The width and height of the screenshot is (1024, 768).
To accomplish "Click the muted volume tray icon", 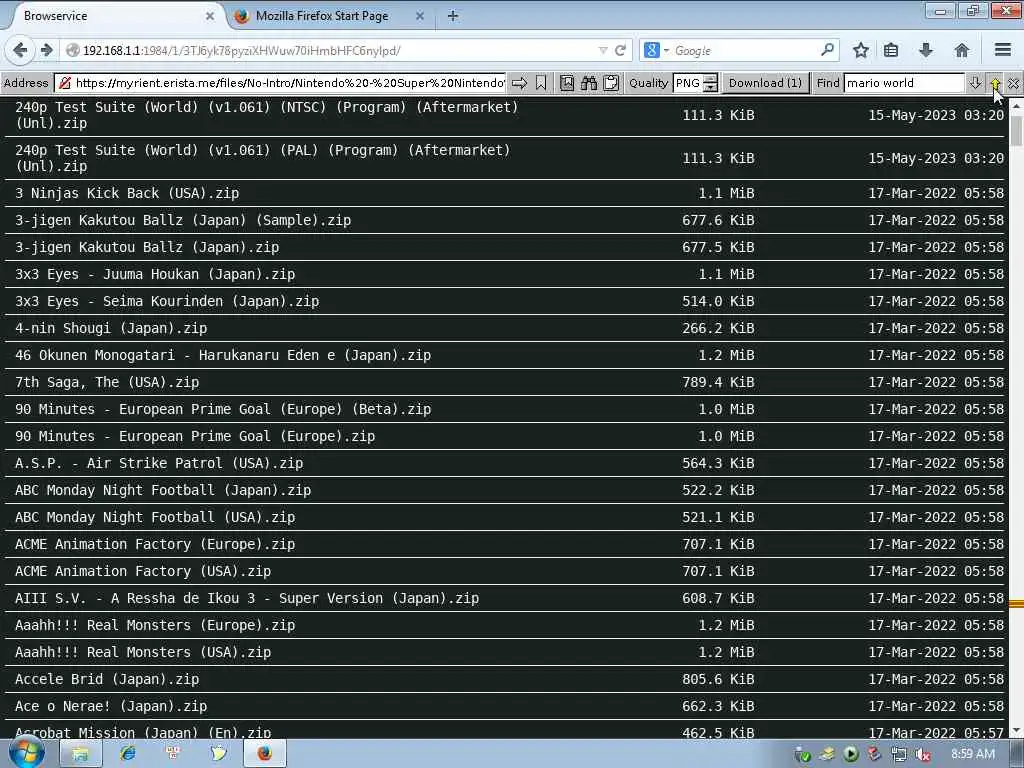I will pos(923,755).
